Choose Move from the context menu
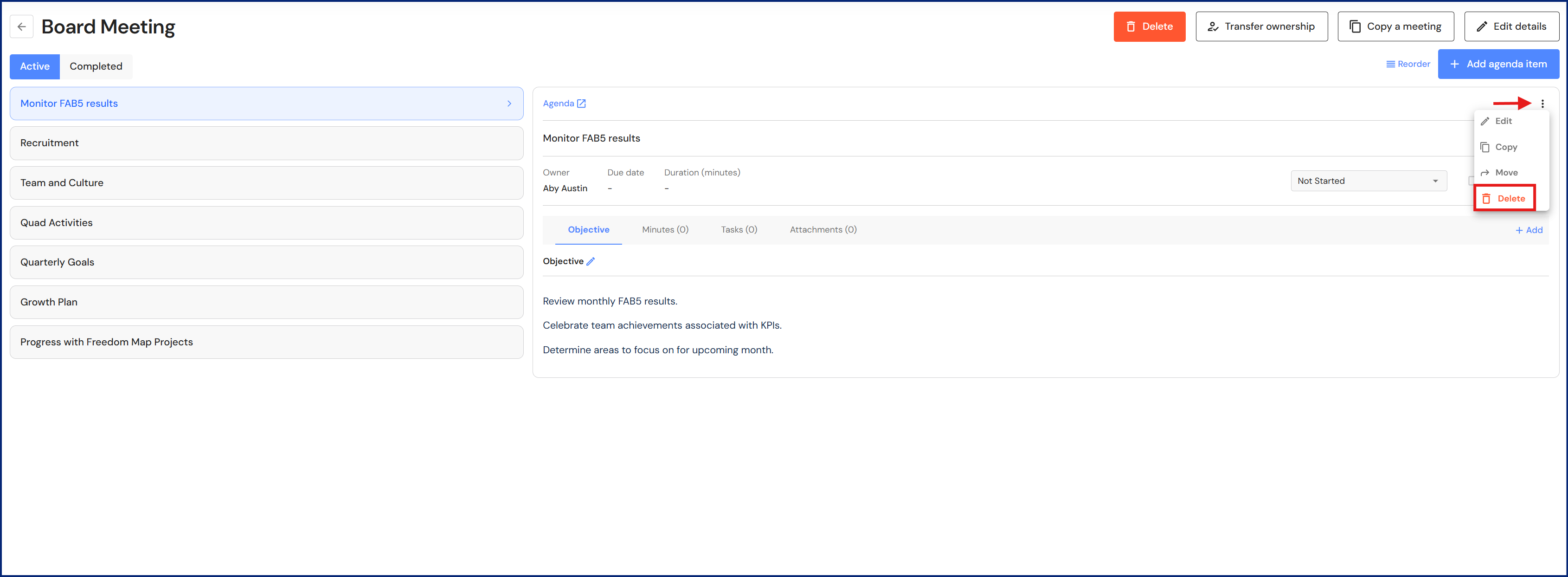Screen dimensions: 1568x577 (x=1505, y=173)
